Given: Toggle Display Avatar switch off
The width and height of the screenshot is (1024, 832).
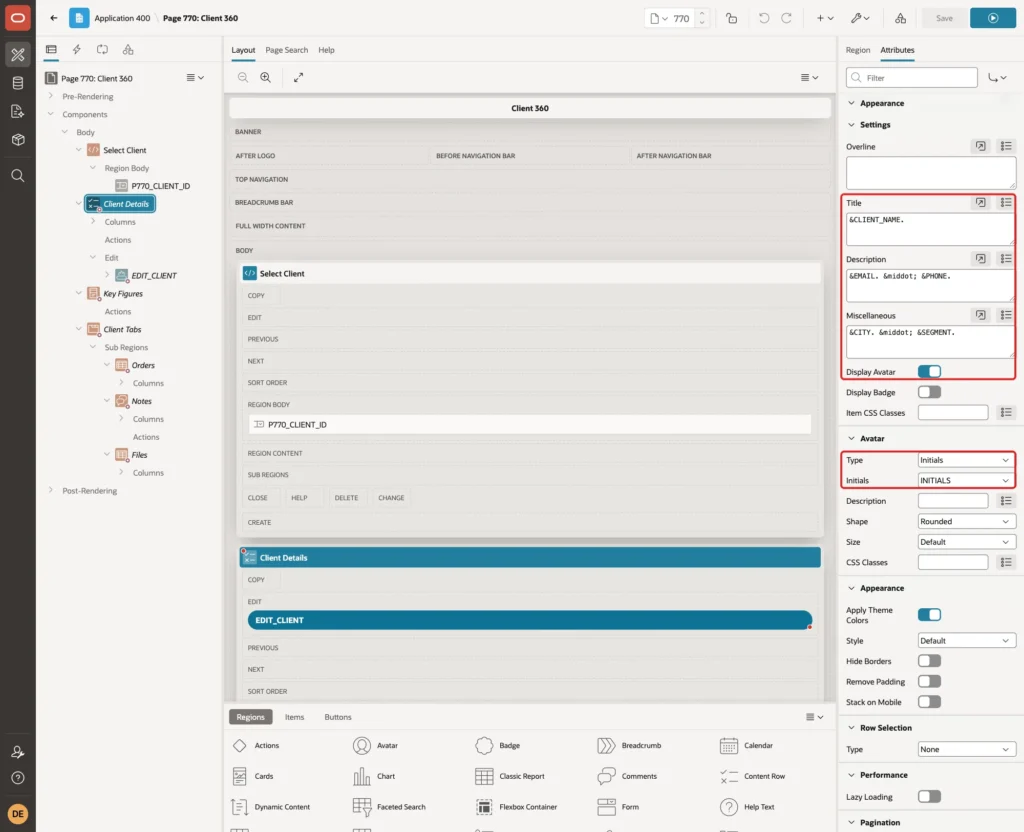Looking at the screenshot, I should point(929,372).
